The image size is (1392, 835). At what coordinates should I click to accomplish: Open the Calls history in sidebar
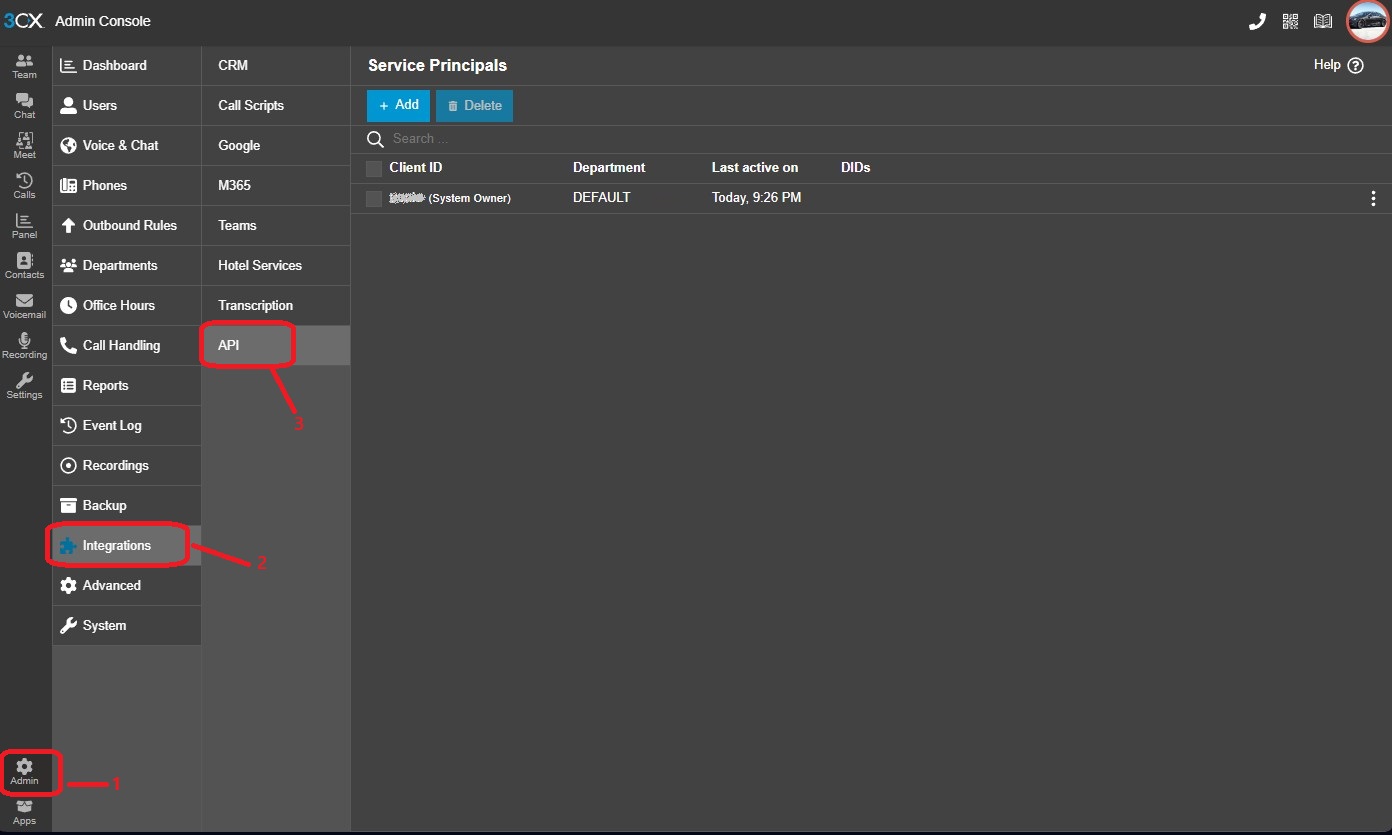point(24,186)
